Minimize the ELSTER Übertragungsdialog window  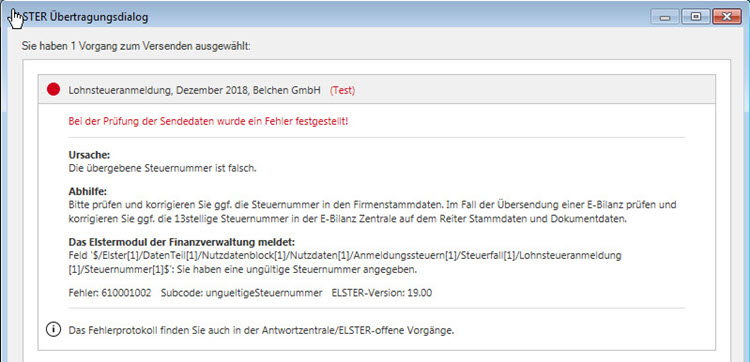664,17
